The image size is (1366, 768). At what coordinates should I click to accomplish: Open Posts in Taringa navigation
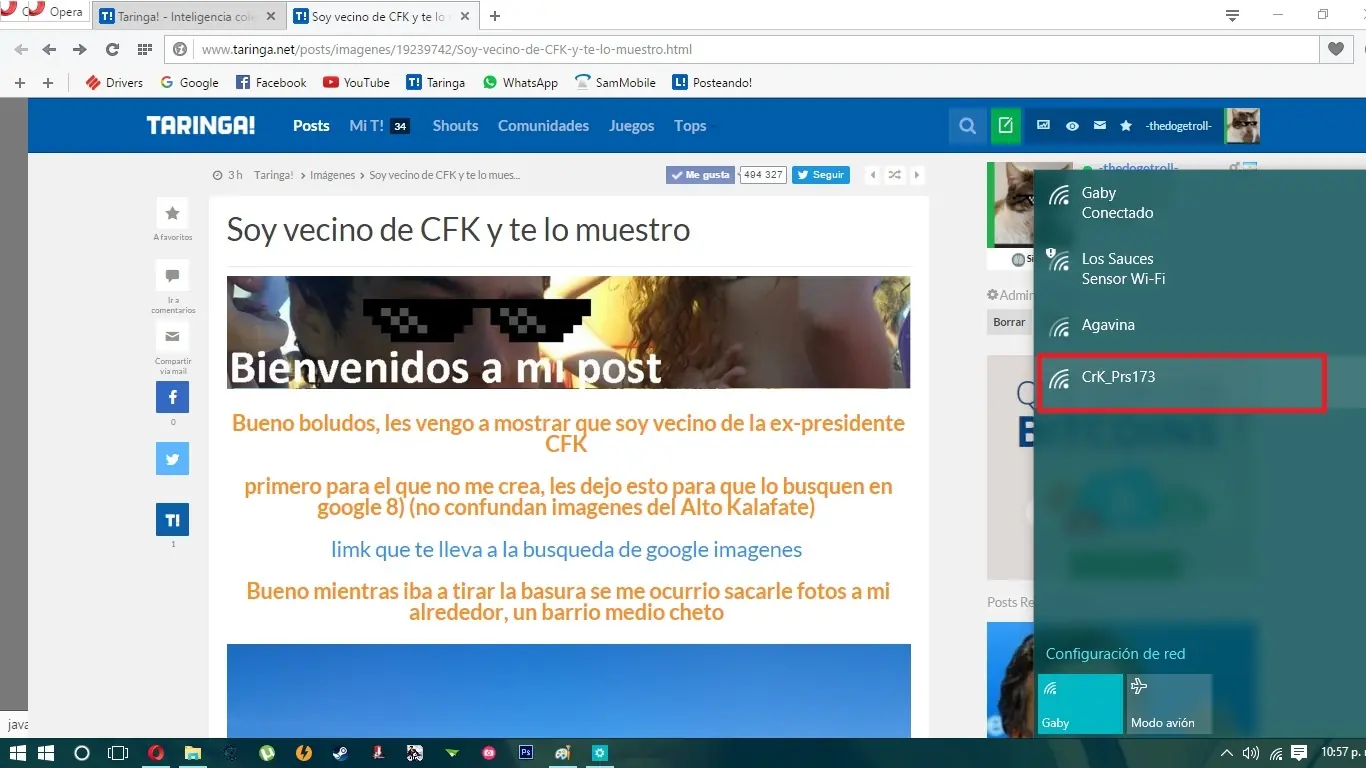point(311,126)
